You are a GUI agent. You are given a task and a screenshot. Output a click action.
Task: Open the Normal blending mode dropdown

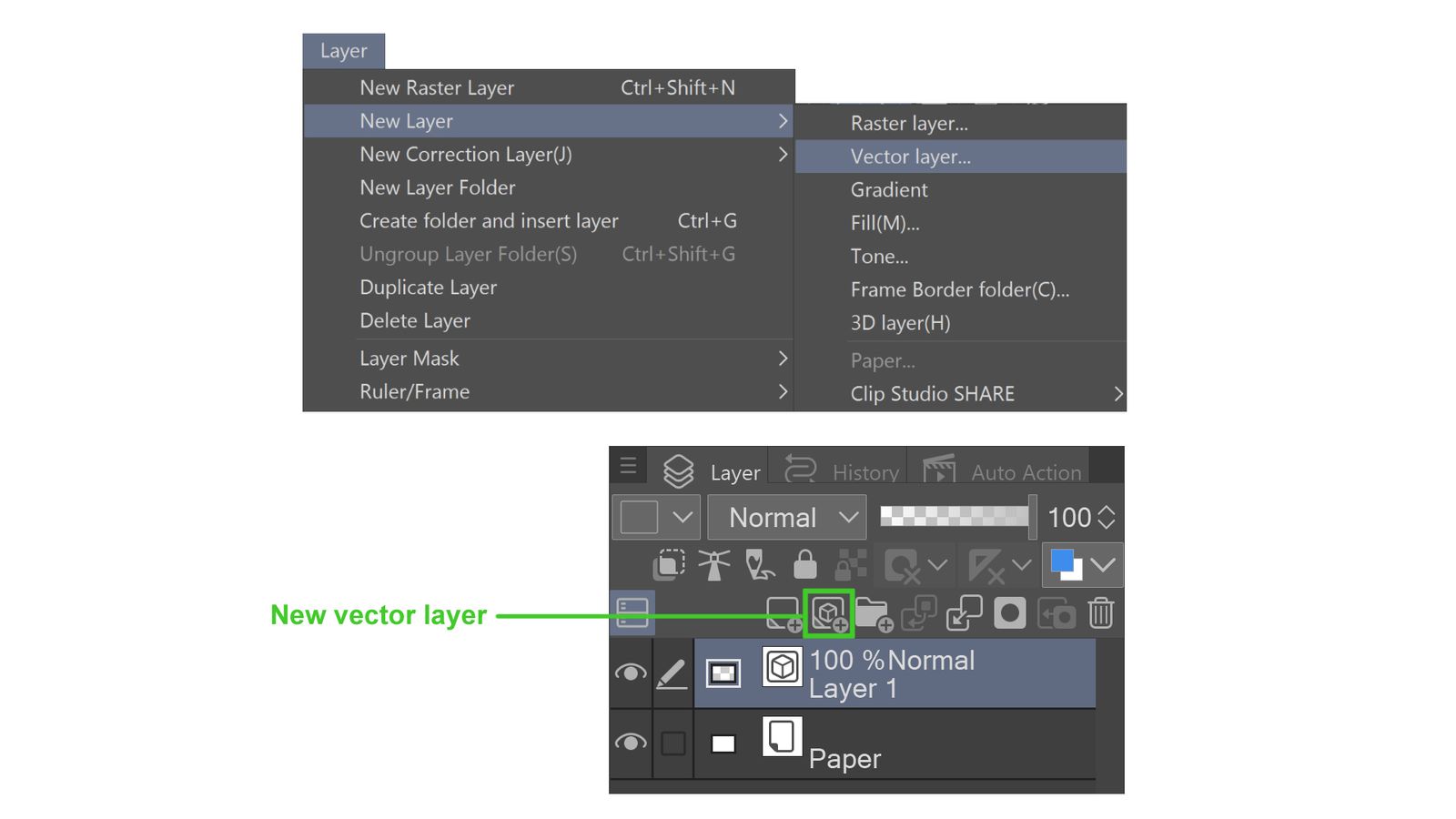784,517
